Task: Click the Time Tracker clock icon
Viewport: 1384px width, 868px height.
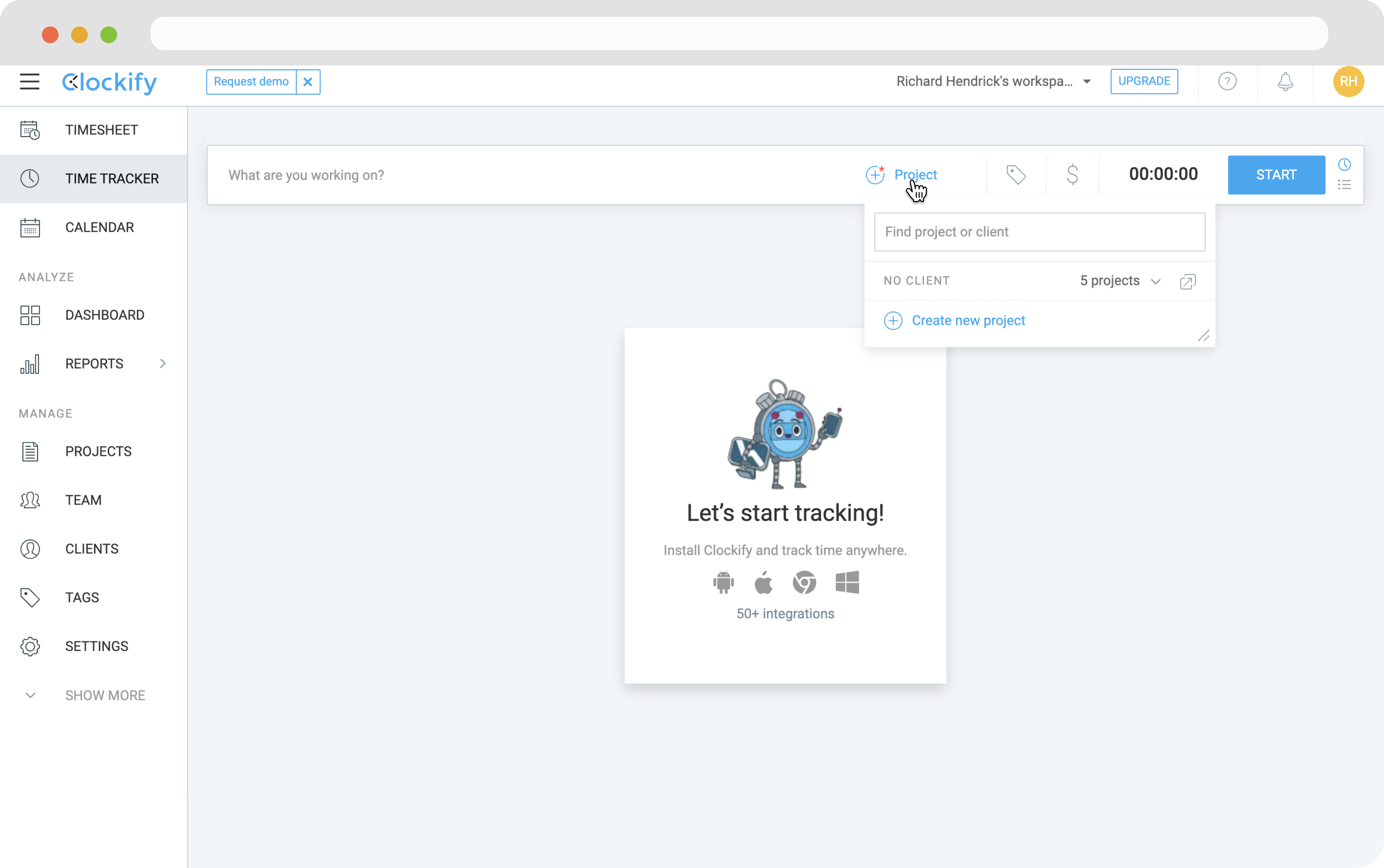Action: pyautogui.click(x=30, y=179)
